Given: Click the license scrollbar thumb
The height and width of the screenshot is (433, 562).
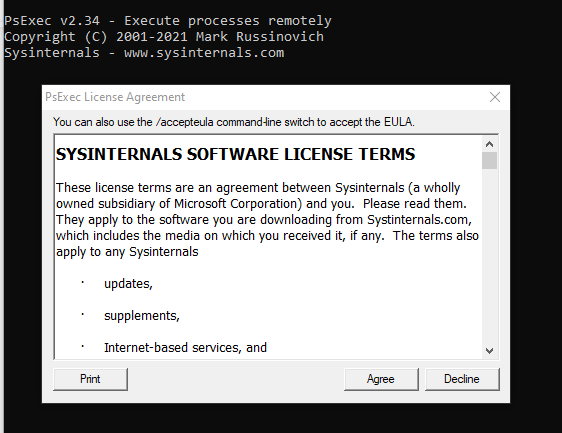Looking at the screenshot, I should point(489,160).
